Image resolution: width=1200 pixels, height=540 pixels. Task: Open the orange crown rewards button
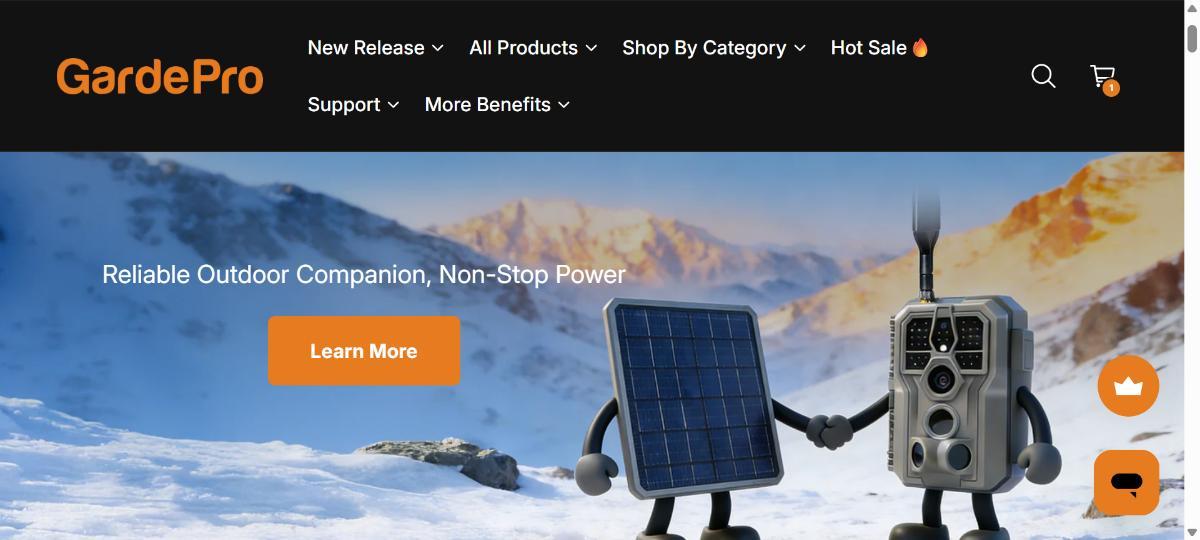(x=1128, y=386)
